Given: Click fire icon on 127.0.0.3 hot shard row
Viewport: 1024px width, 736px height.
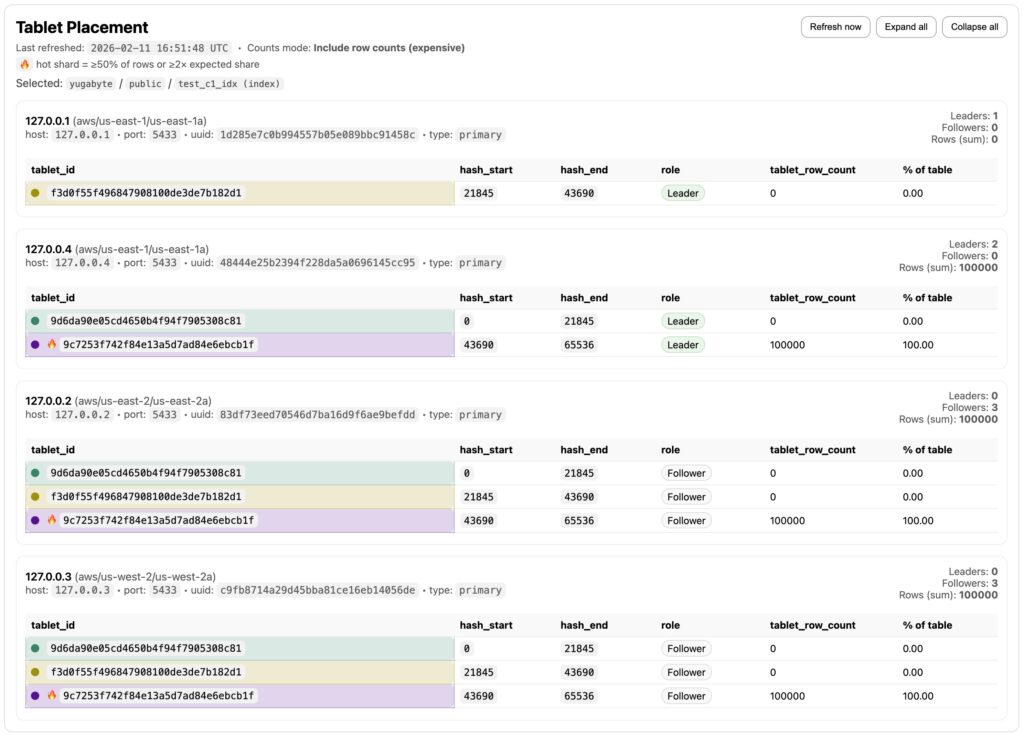Looking at the screenshot, I should click(x=52, y=696).
